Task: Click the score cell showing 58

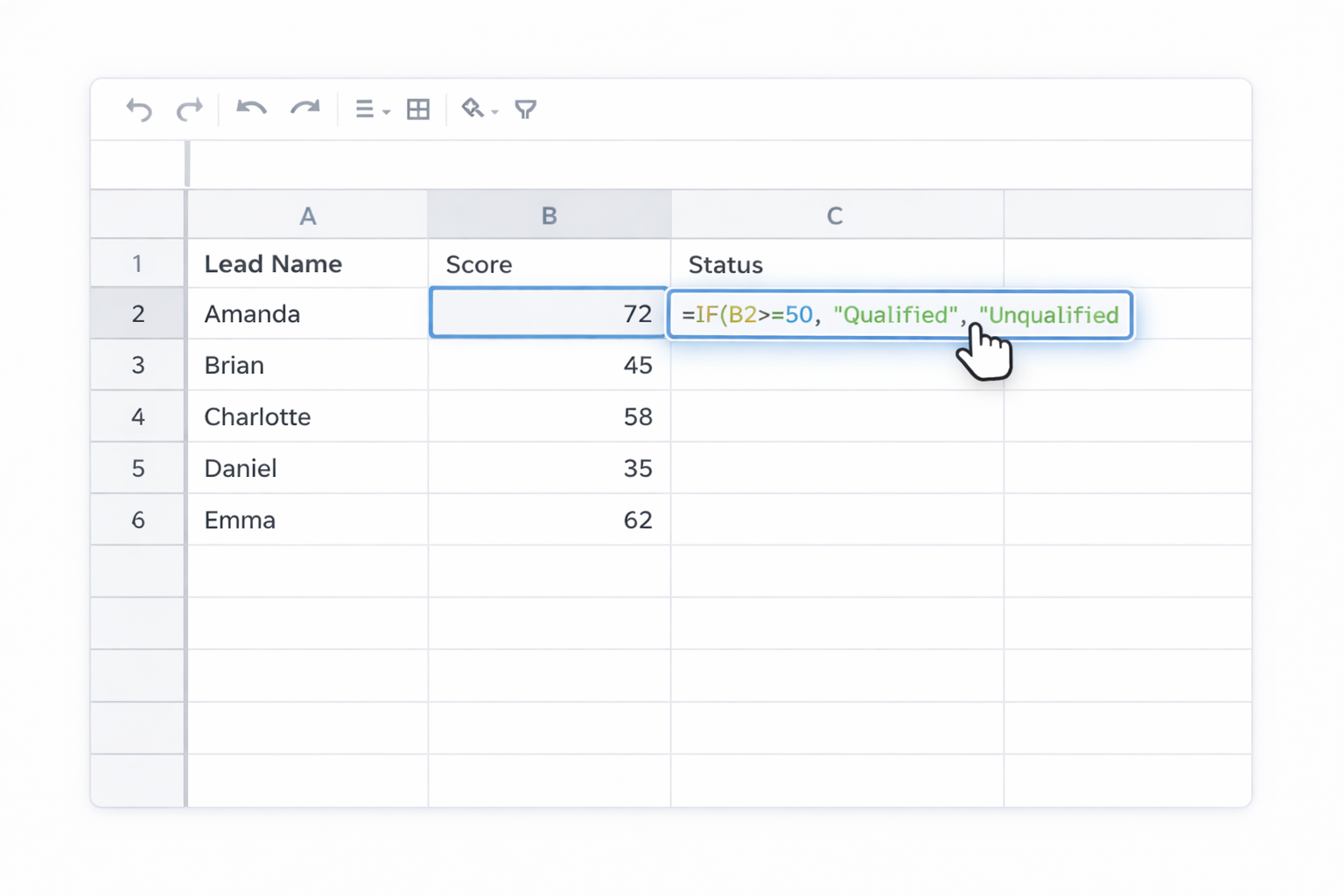Action: (549, 416)
